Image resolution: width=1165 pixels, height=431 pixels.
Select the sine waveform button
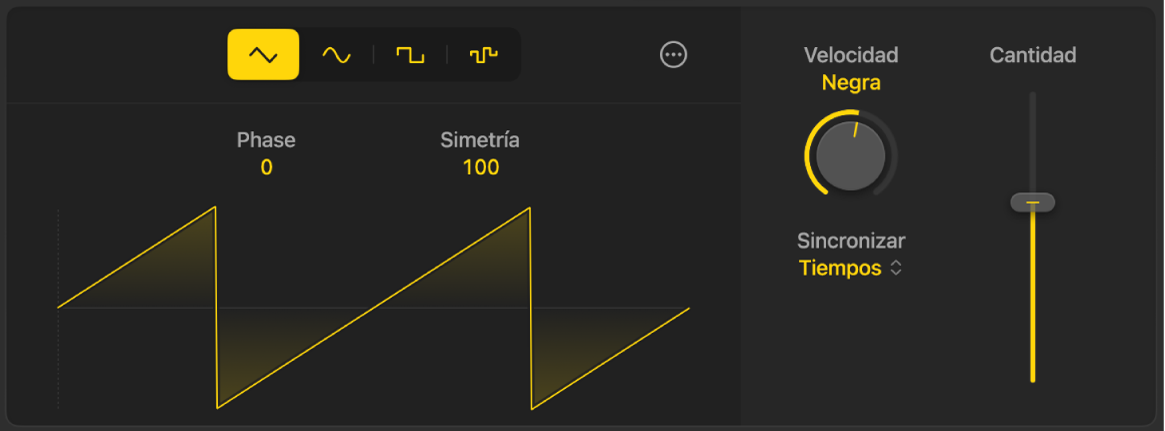click(x=336, y=55)
